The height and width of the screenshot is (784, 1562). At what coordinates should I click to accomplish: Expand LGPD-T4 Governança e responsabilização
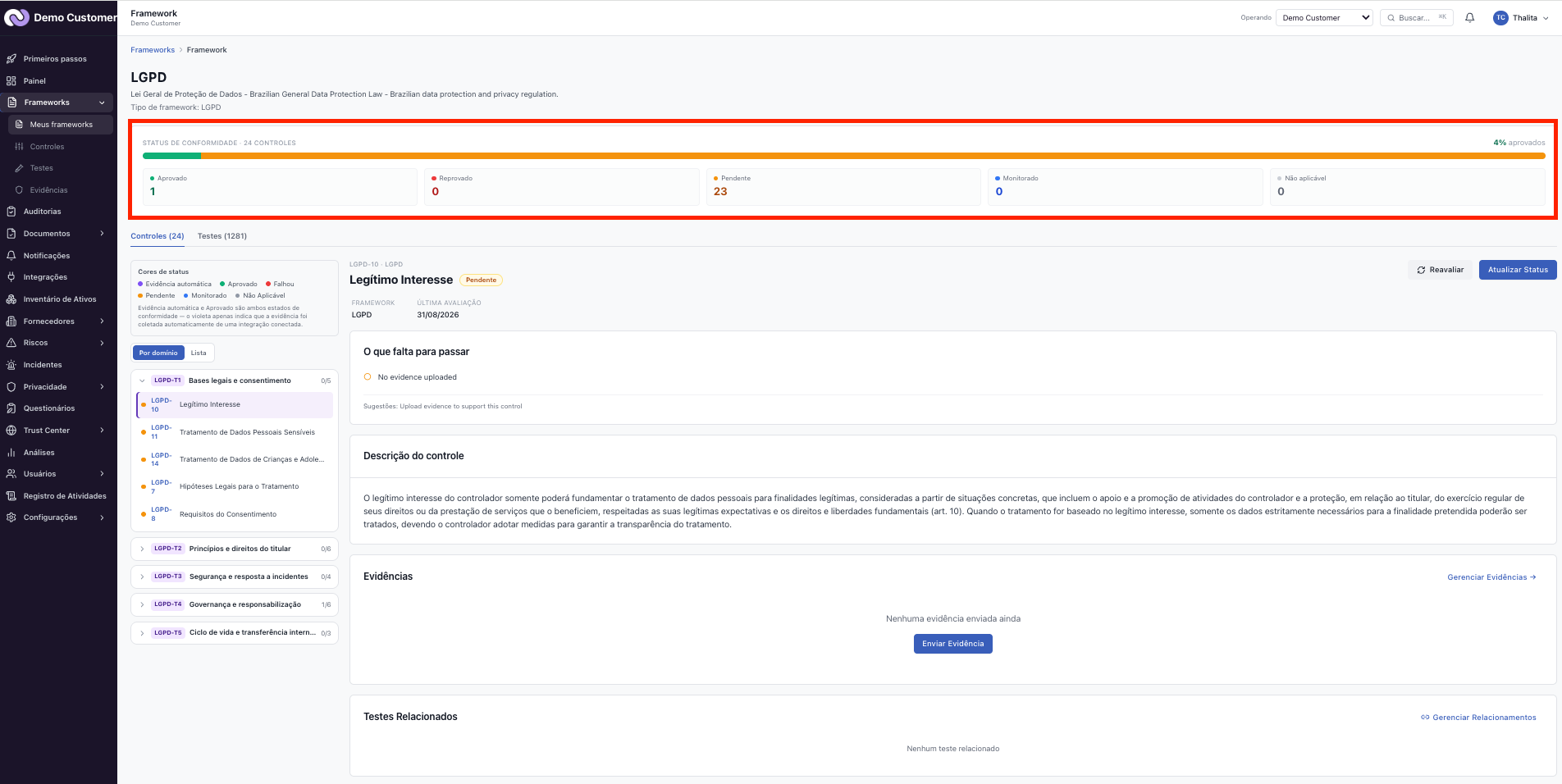[x=235, y=604]
